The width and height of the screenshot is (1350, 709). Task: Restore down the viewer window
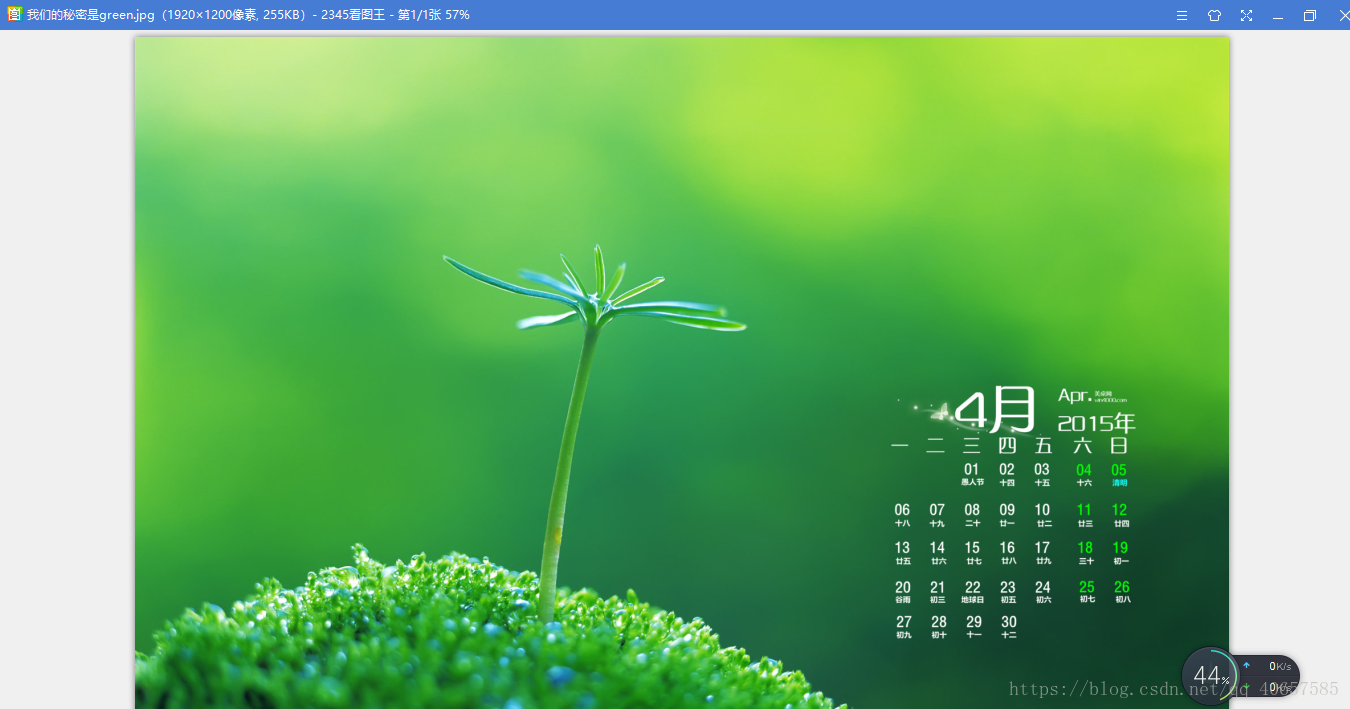[x=1310, y=15]
